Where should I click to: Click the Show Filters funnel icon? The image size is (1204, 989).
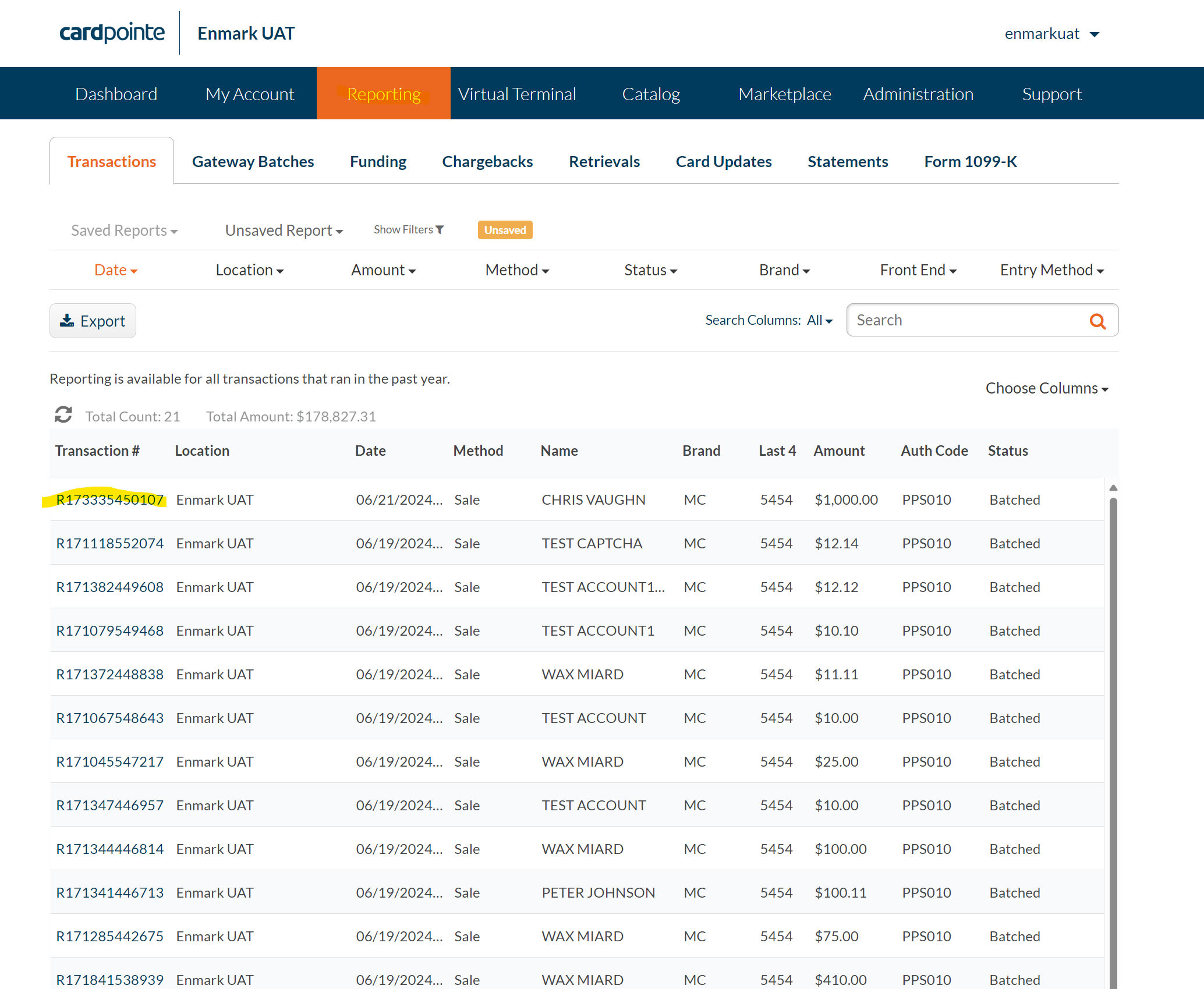(440, 229)
